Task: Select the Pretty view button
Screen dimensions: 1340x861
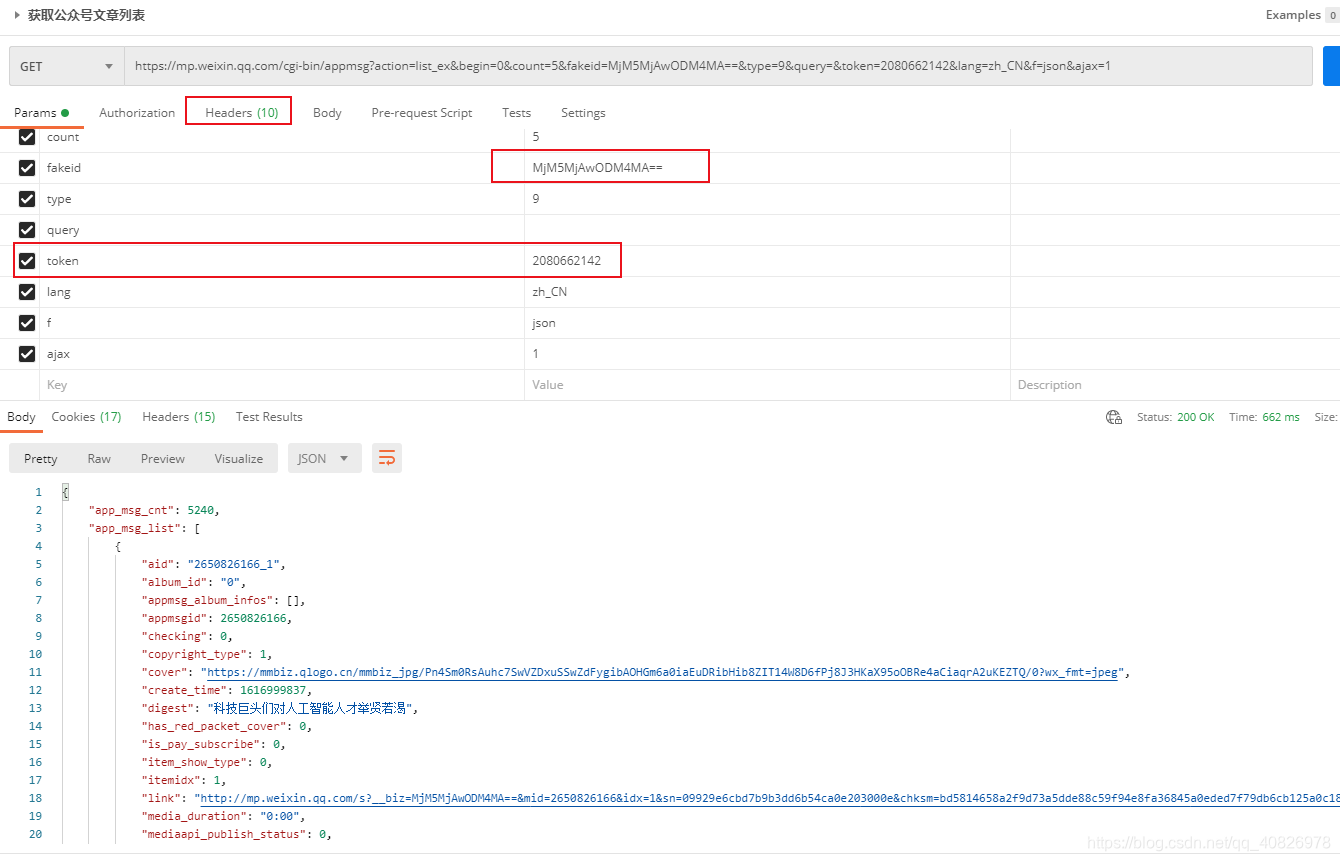Action: coord(41,459)
